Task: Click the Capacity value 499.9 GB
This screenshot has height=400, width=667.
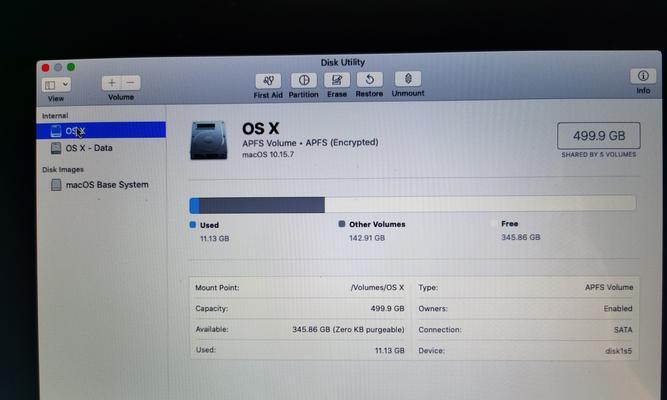Action: pos(387,309)
